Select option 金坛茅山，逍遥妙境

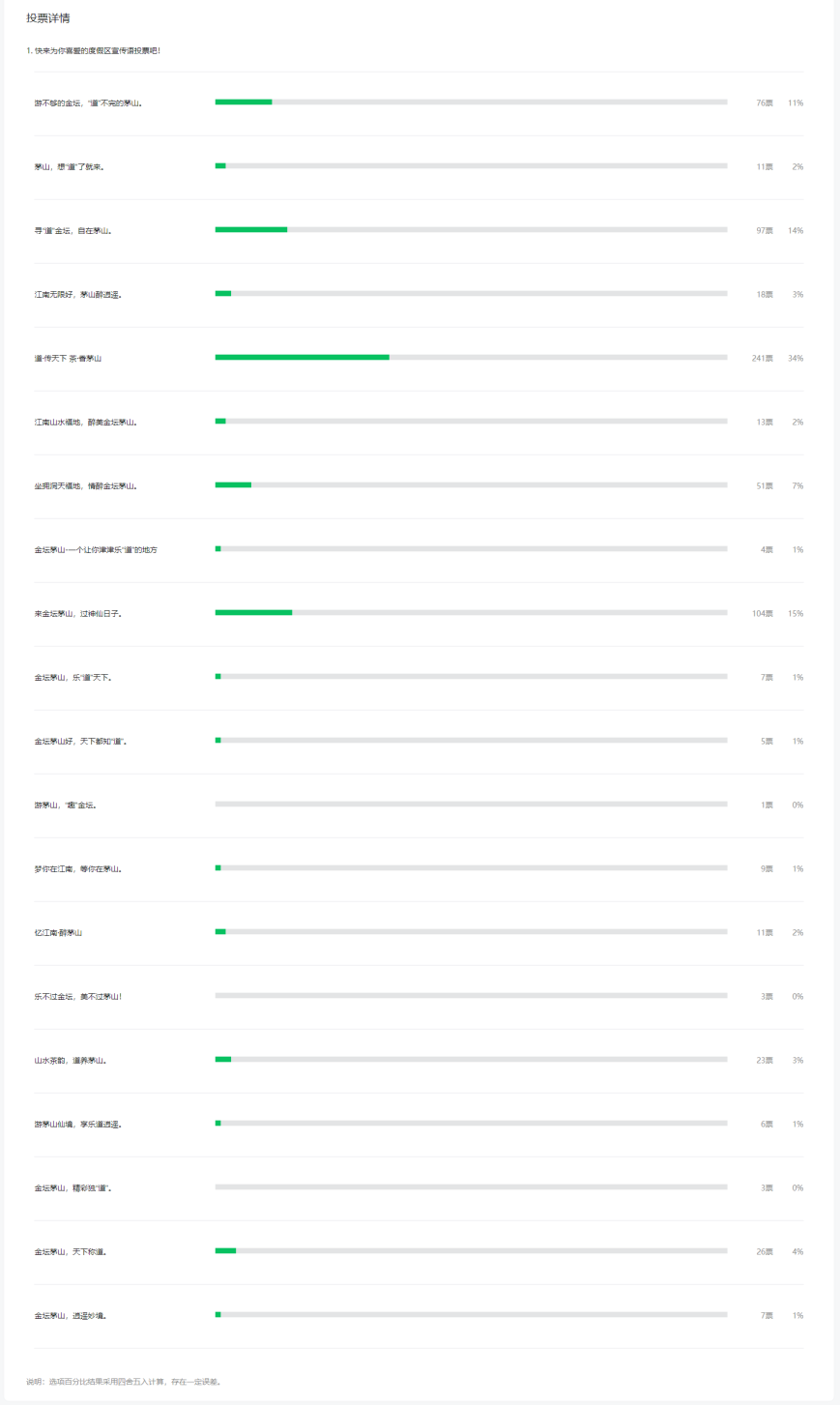tap(71, 1315)
